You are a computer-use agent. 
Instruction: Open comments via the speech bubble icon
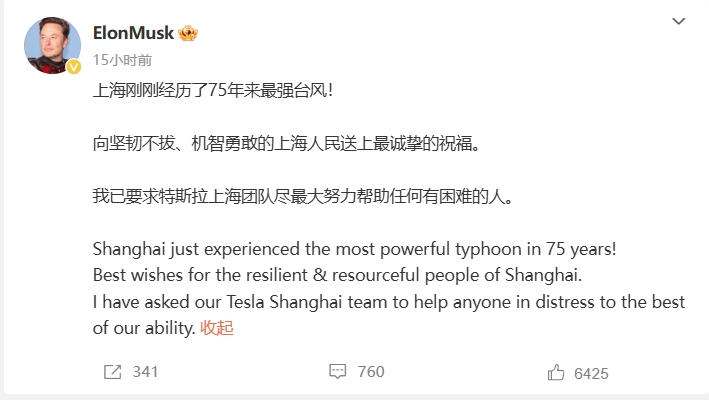tap(338, 372)
